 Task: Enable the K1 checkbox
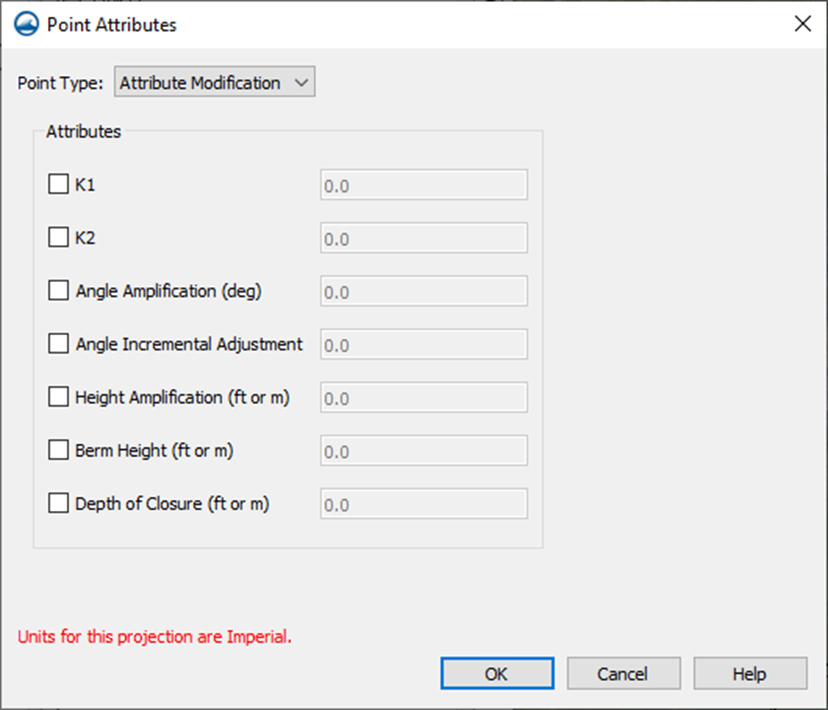pos(58,184)
